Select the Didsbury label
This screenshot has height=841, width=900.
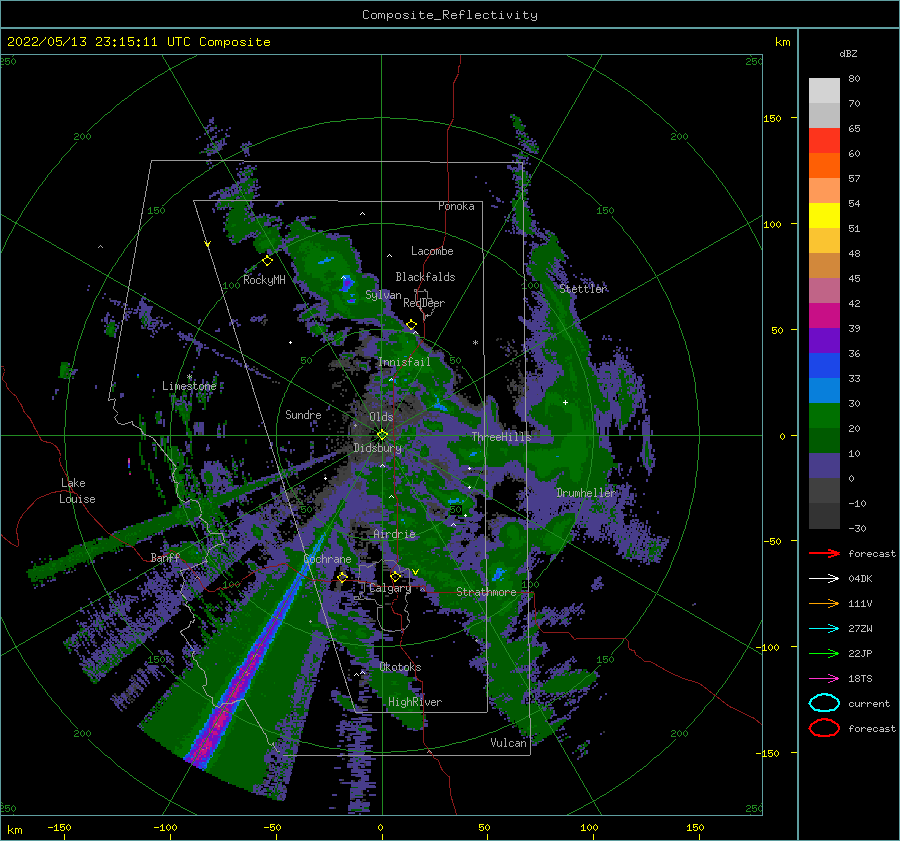click(378, 448)
